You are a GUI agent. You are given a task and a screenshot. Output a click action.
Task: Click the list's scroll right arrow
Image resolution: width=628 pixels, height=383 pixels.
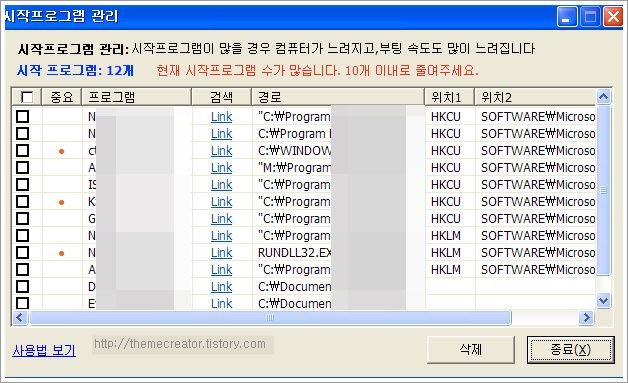click(587, 318)
